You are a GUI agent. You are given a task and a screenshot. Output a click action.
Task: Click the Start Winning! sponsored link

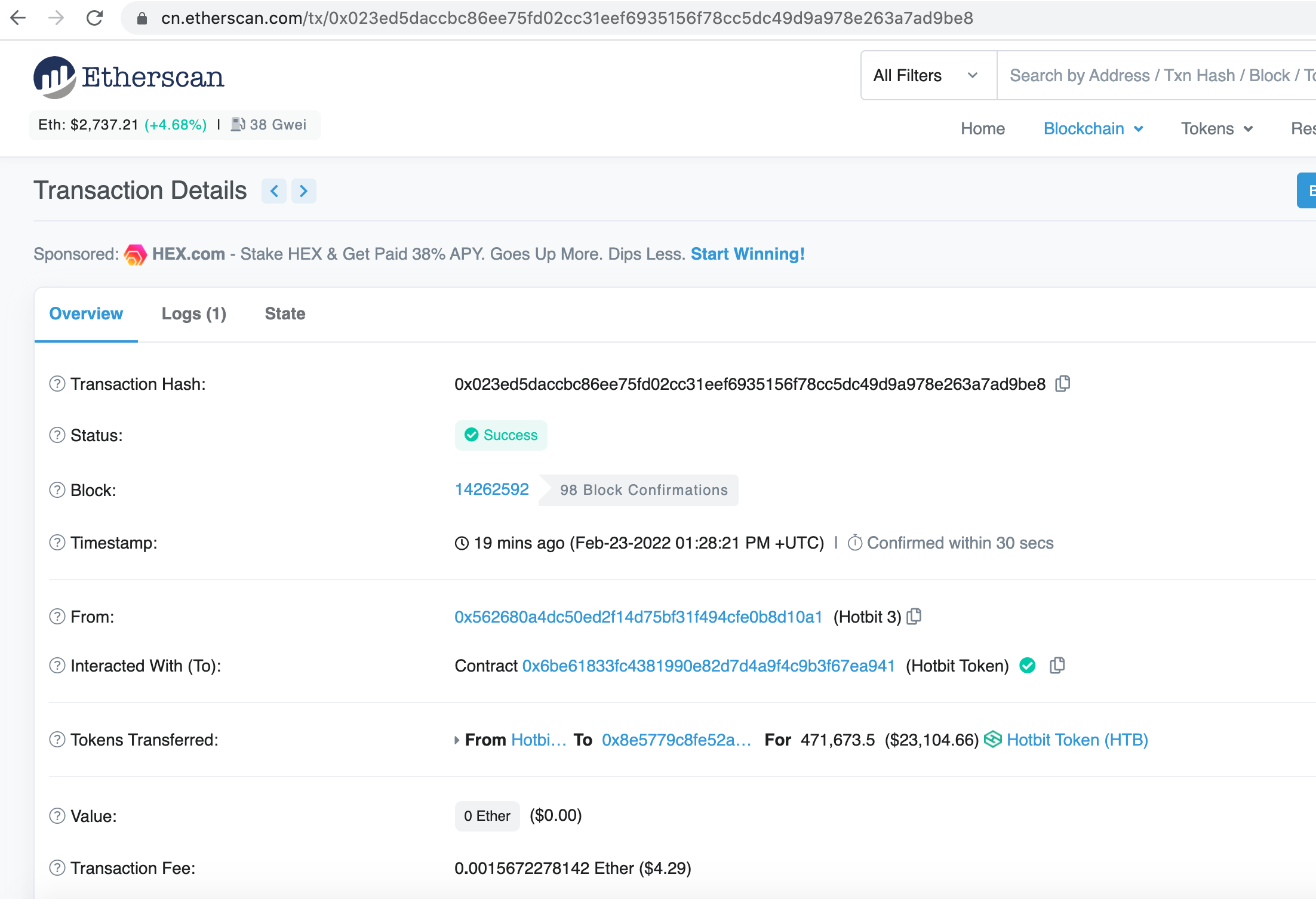coord(748,254)
